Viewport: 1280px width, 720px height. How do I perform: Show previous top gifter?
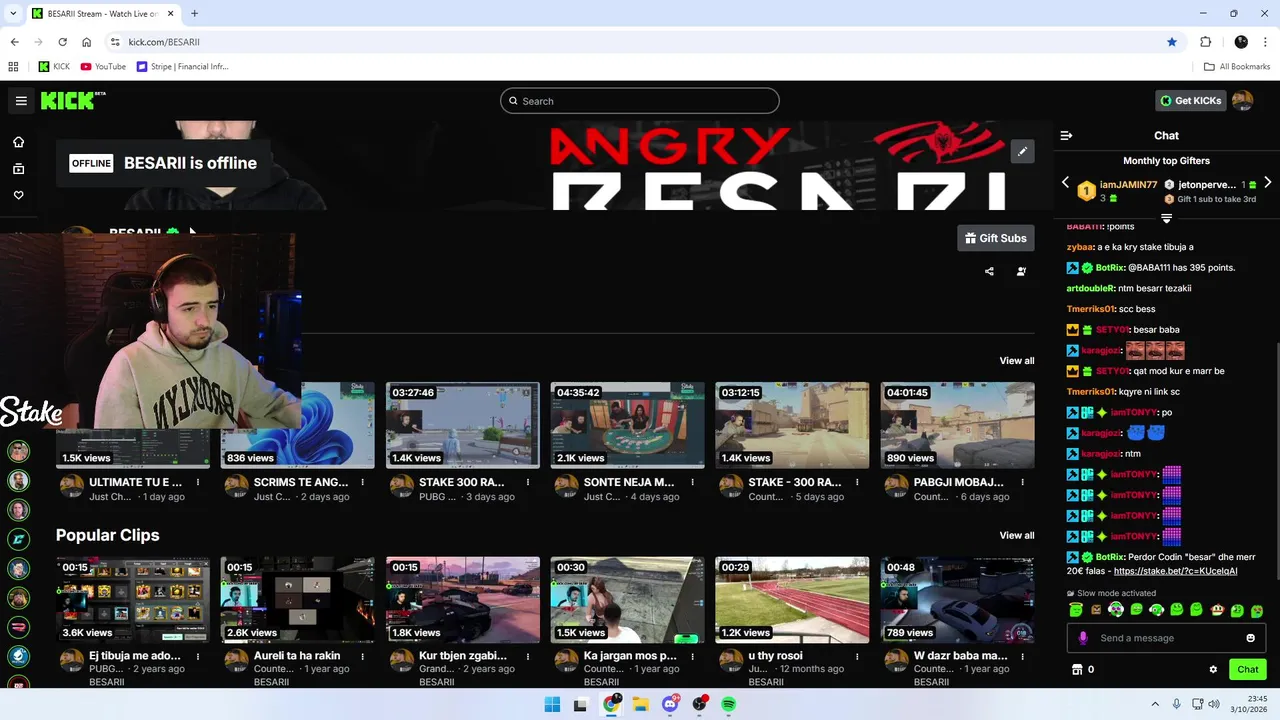[1065, 183]
